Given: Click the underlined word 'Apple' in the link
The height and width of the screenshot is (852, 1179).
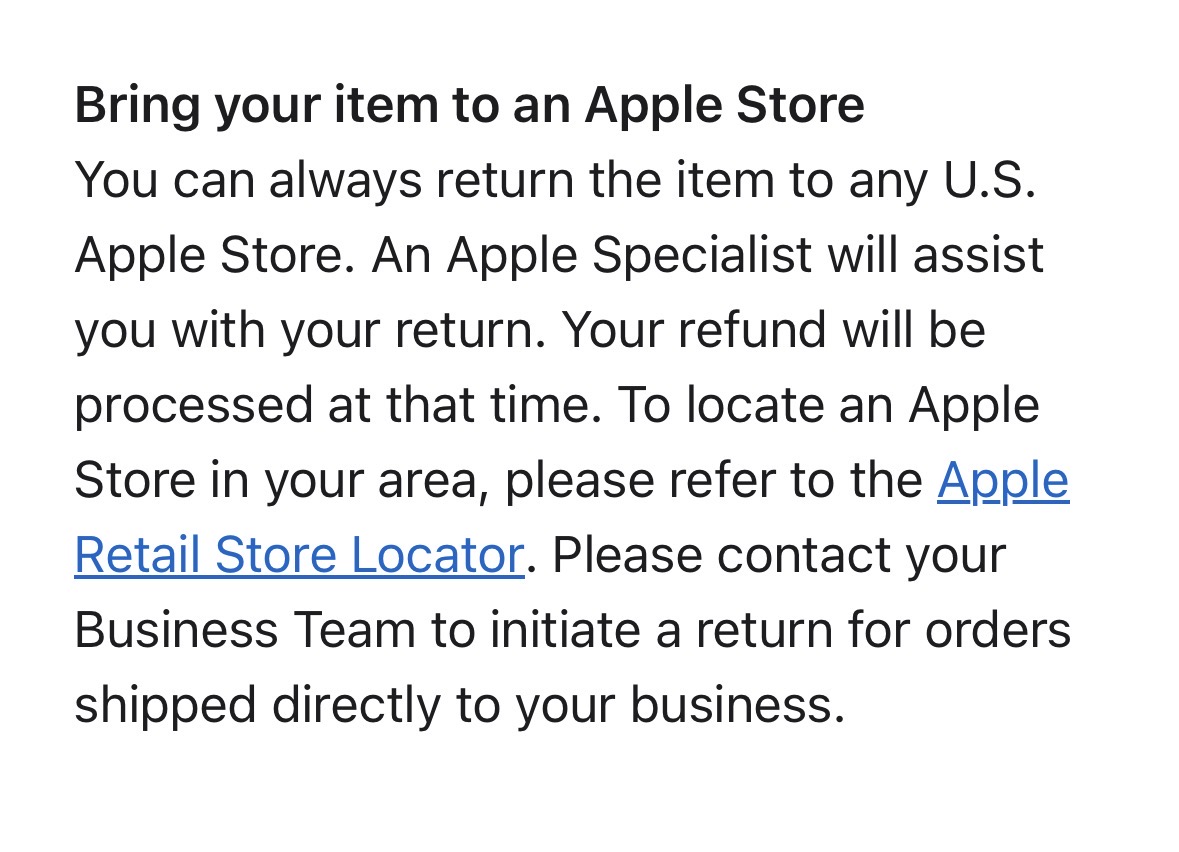Looking at the screenshot, I should point(1002,481).
